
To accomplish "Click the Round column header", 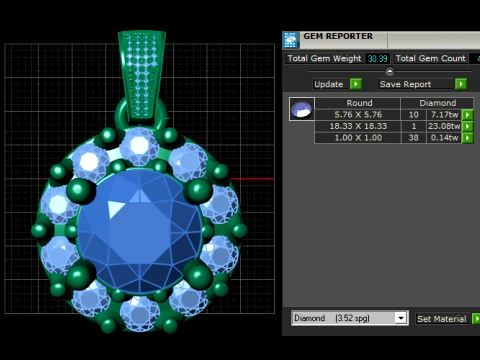I will click(x=358, y=103).
